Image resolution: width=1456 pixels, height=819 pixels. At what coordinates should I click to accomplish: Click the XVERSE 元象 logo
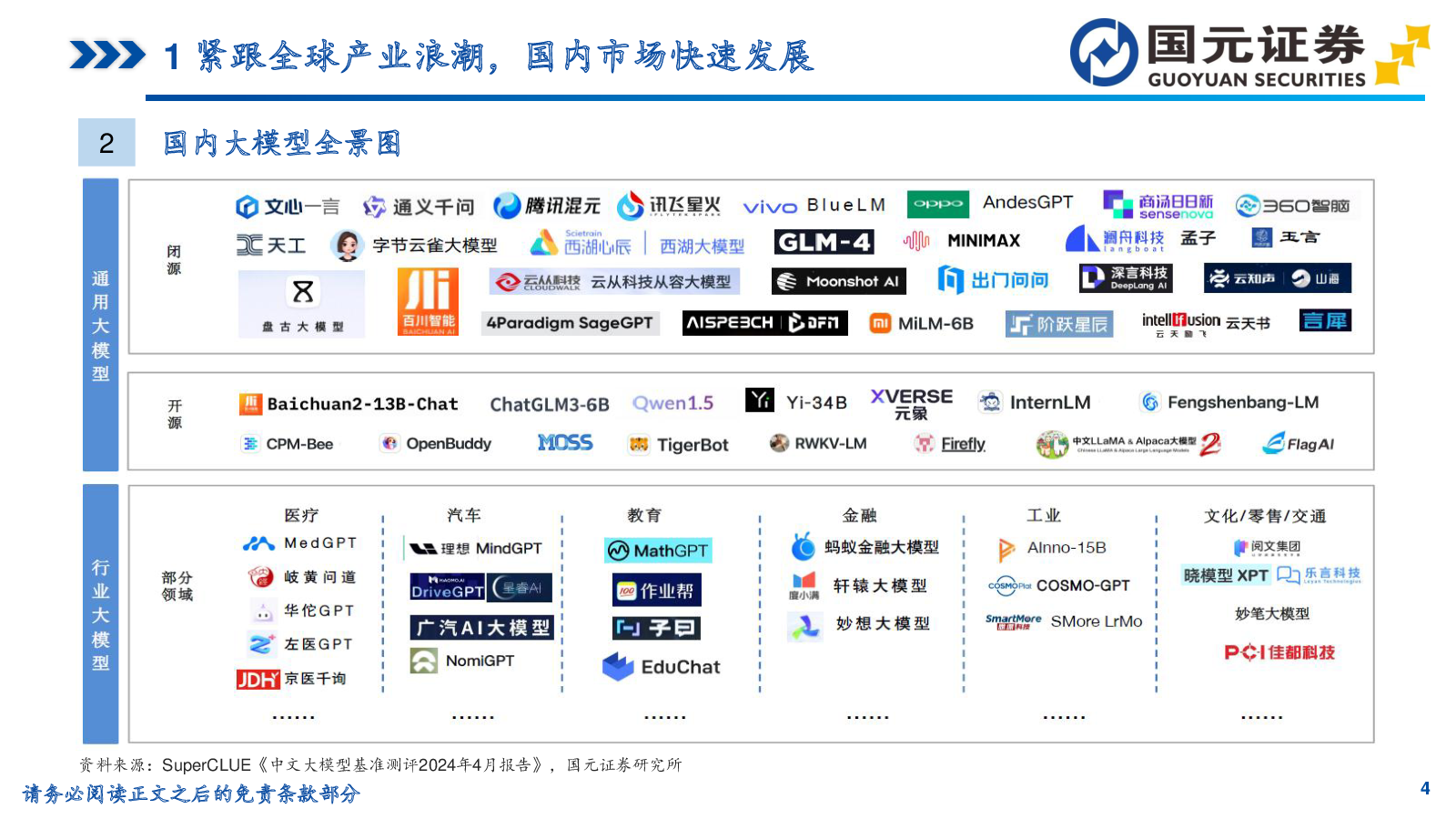[912, 403]
